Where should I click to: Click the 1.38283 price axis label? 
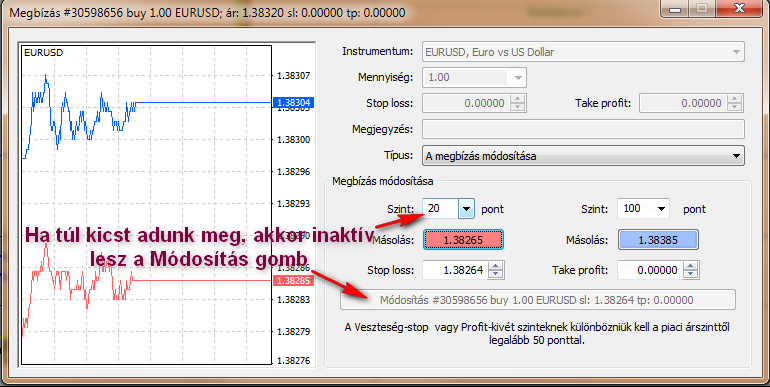click(x=293, y=300)
